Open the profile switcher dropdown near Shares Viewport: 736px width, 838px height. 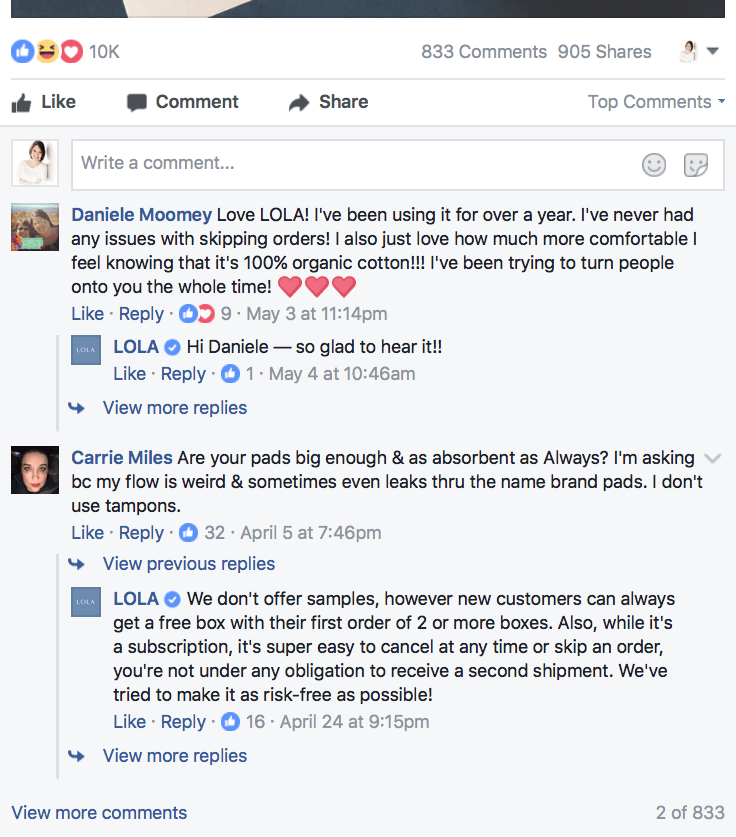[x=699, y=52]
